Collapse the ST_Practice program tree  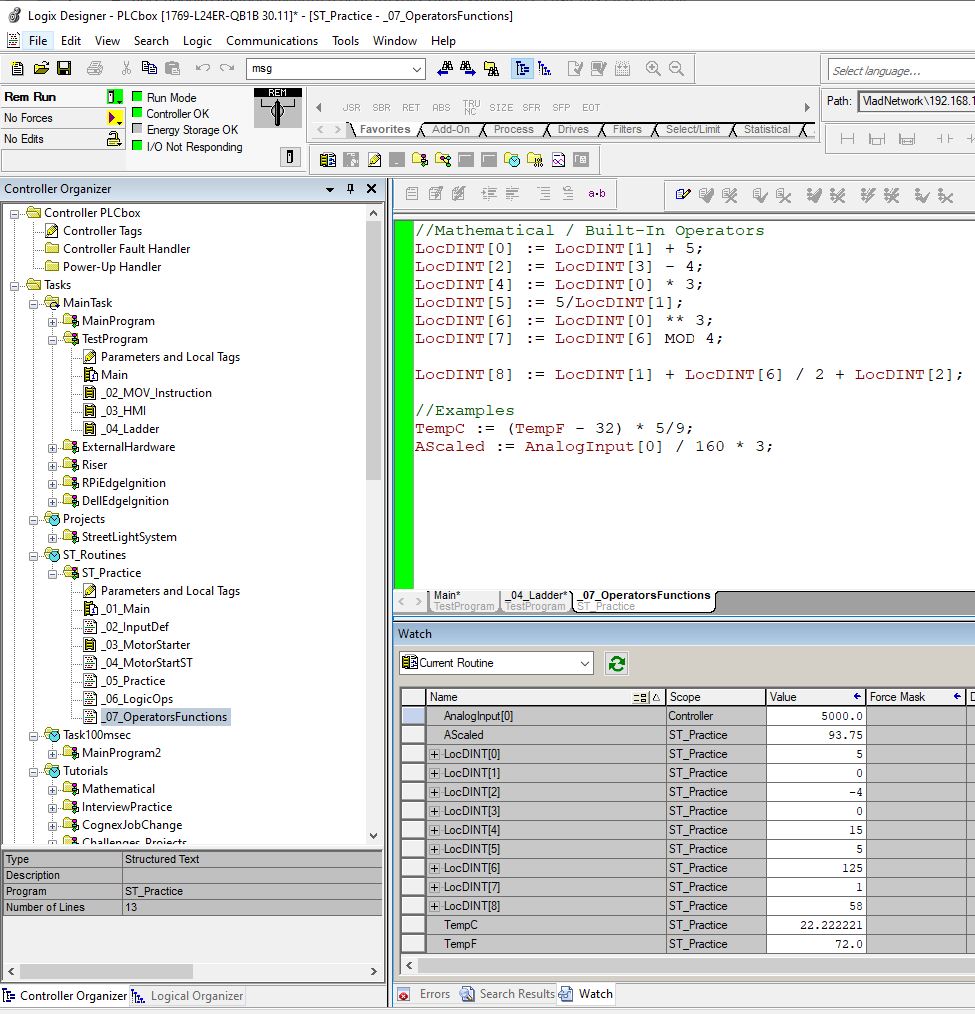pyautogui.click(x=50, y=572)
